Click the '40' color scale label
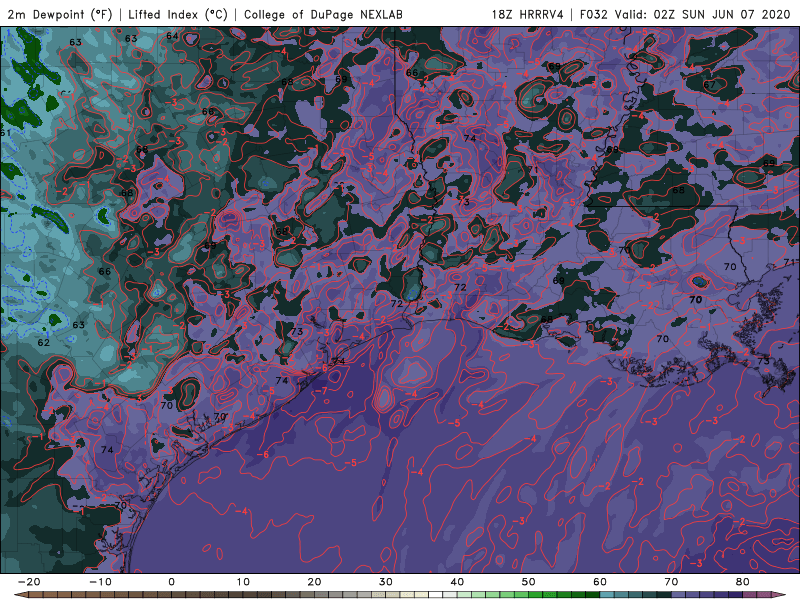This screenshot has width=800, height=600. 457,582
